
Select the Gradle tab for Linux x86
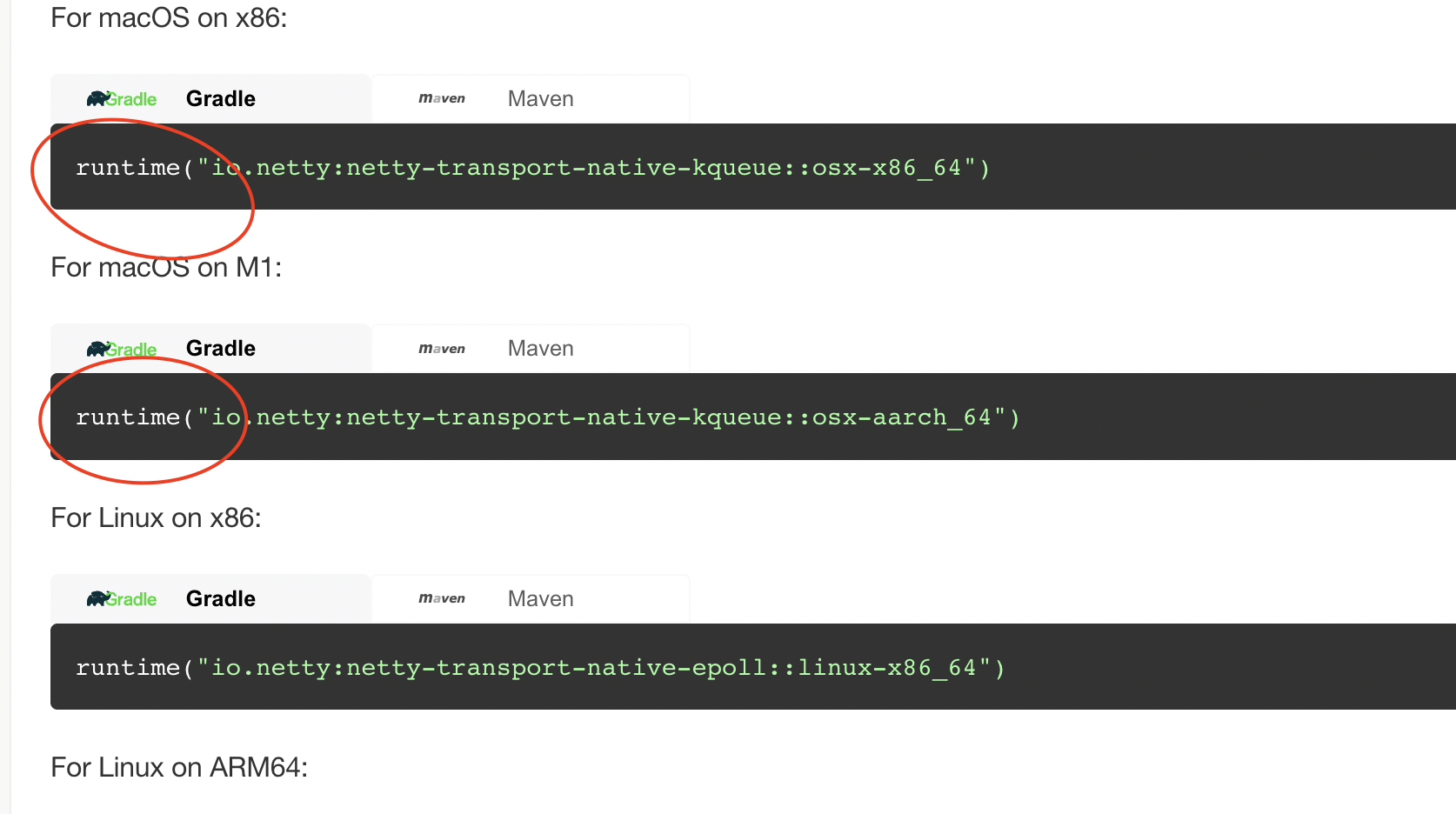point(210,598)
